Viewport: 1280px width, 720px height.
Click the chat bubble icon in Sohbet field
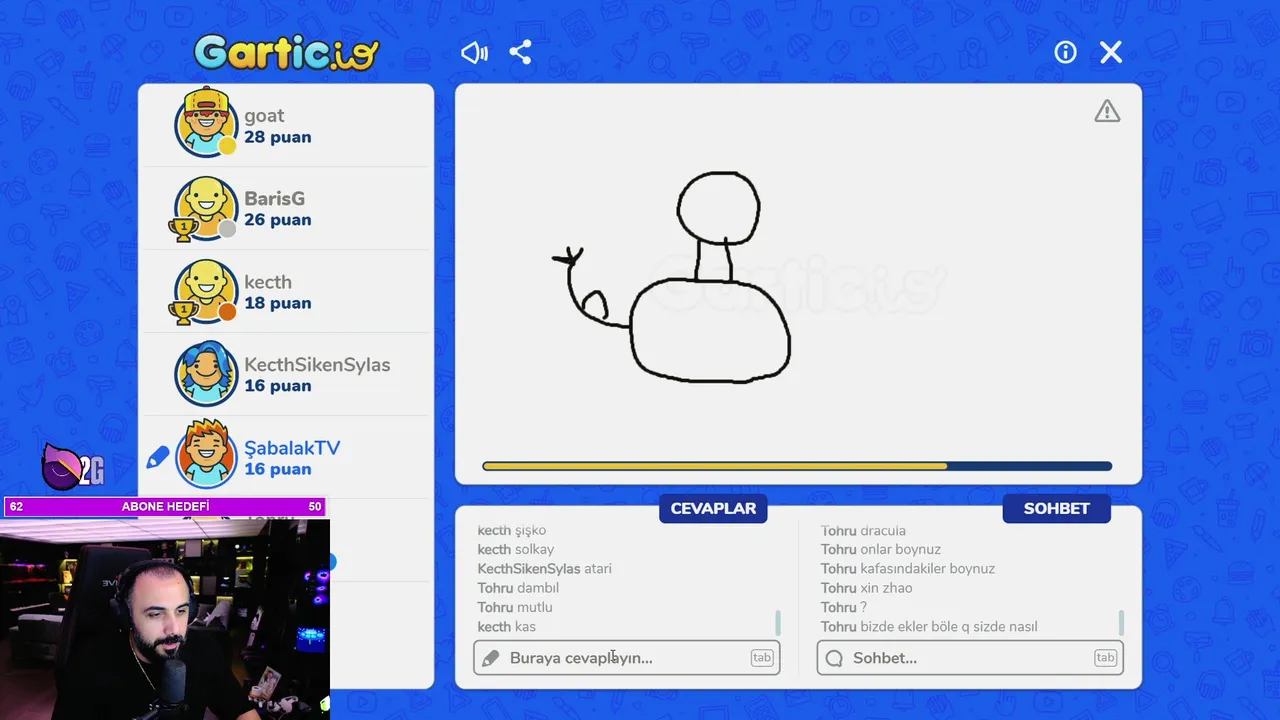(834, 658)
